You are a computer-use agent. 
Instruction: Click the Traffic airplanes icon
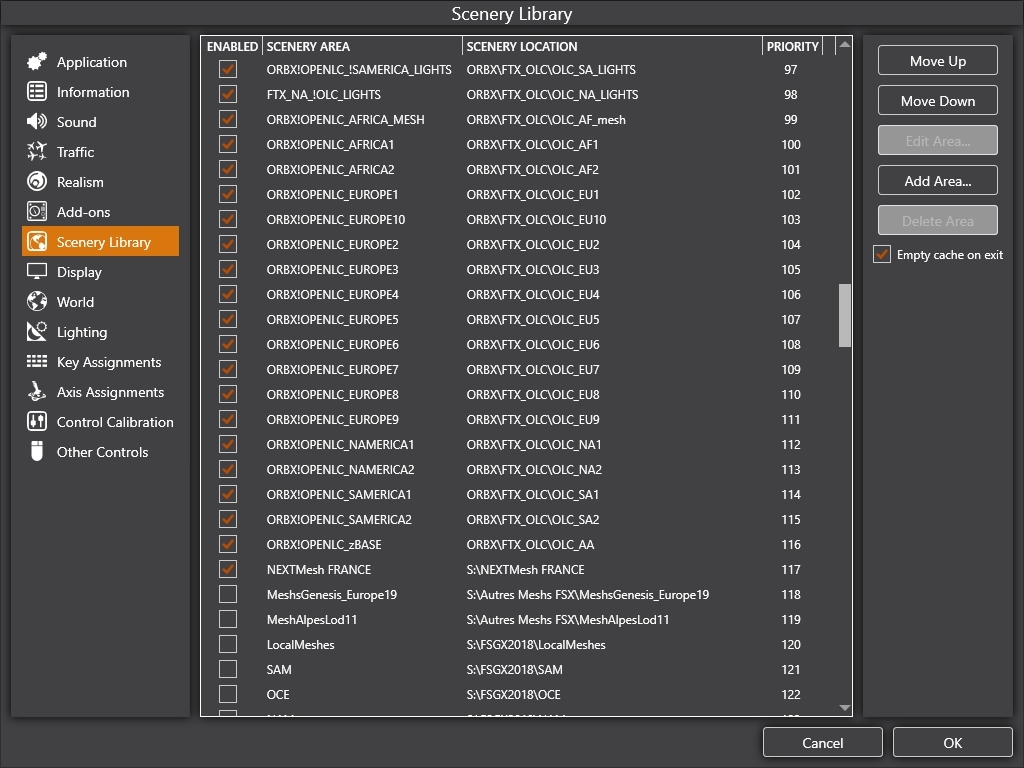coord(37,152)
